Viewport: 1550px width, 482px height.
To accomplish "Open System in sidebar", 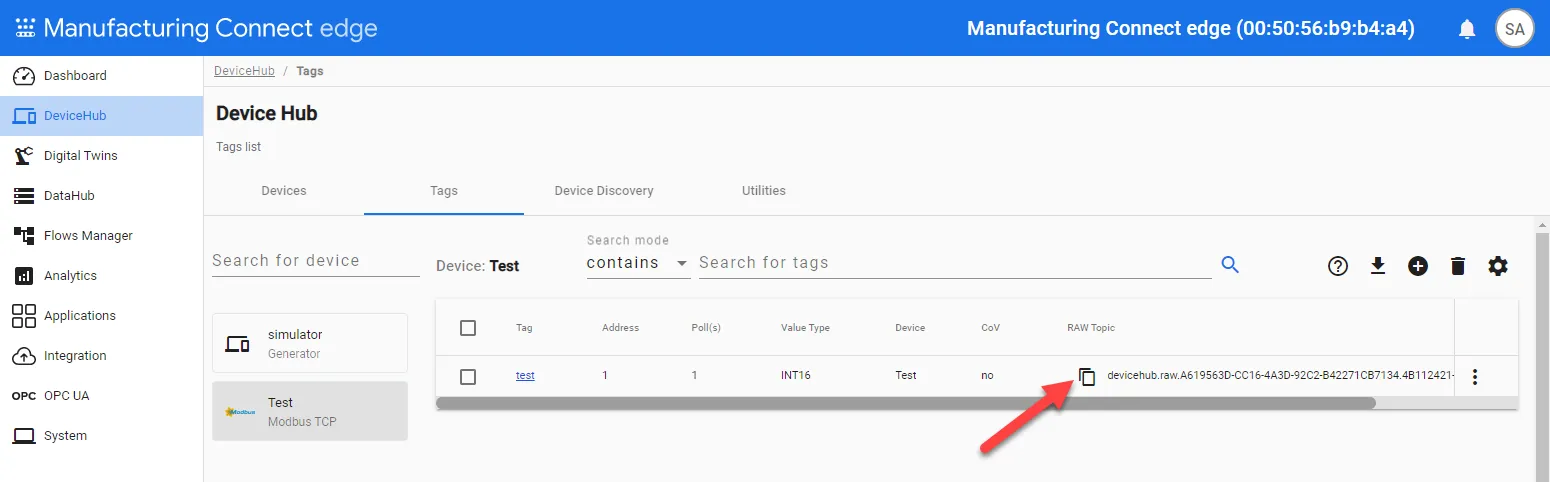I will click(101, 436).
